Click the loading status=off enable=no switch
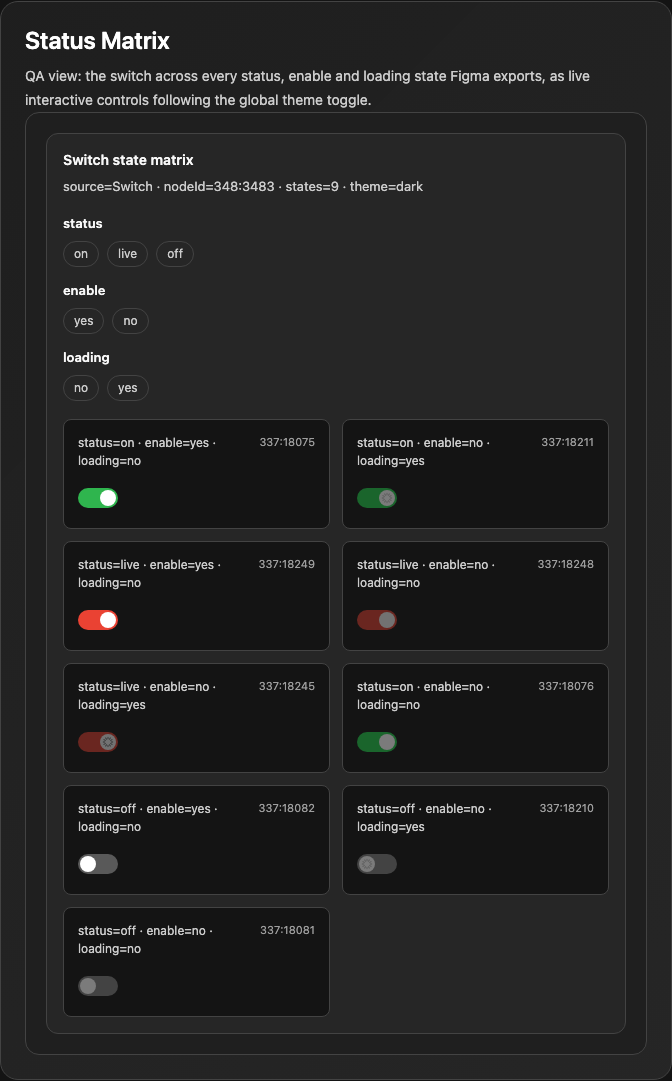672x1081 pixels. pos(377,864)
